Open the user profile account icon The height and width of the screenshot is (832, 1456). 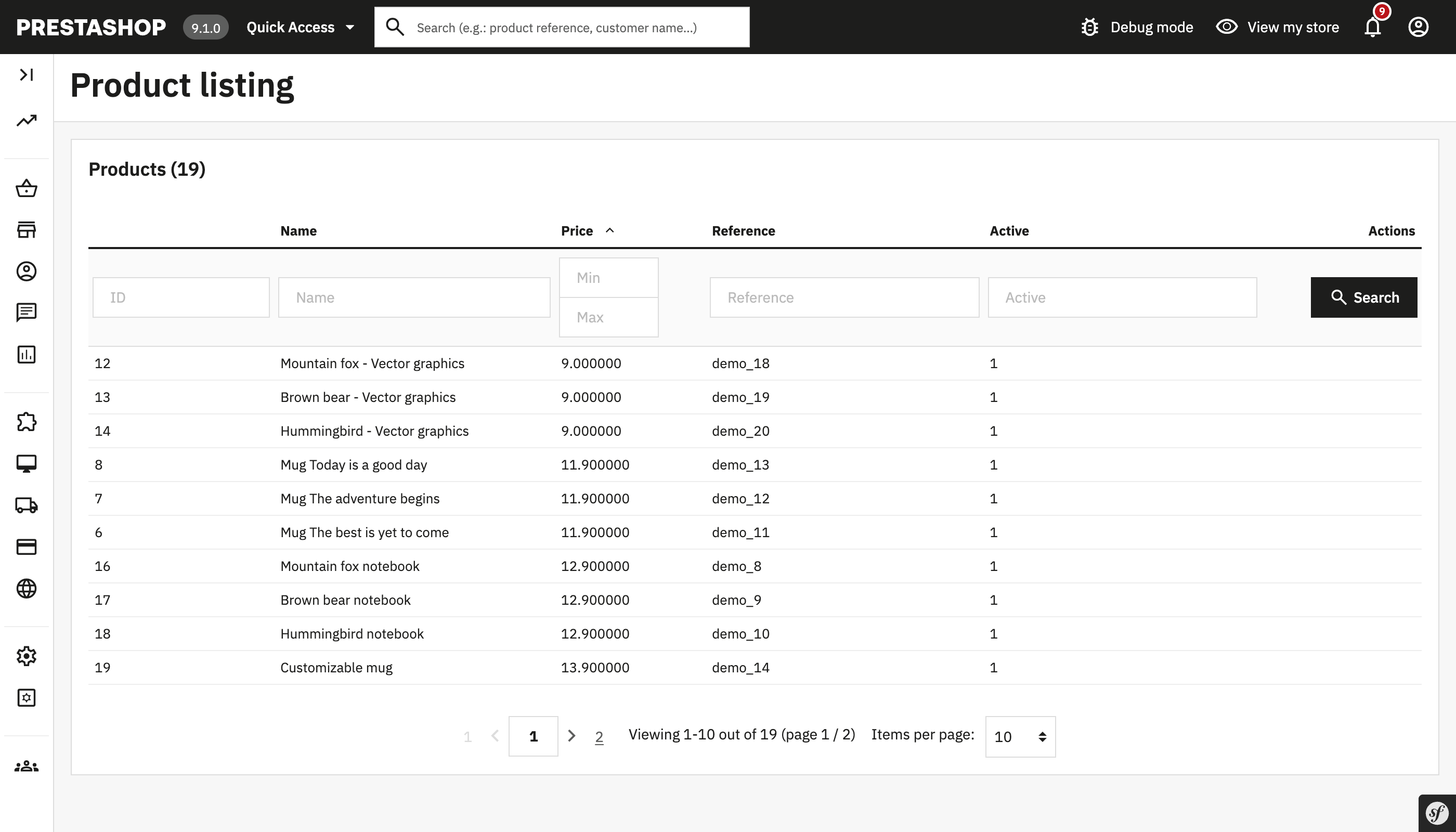[x=1418, y=27]
